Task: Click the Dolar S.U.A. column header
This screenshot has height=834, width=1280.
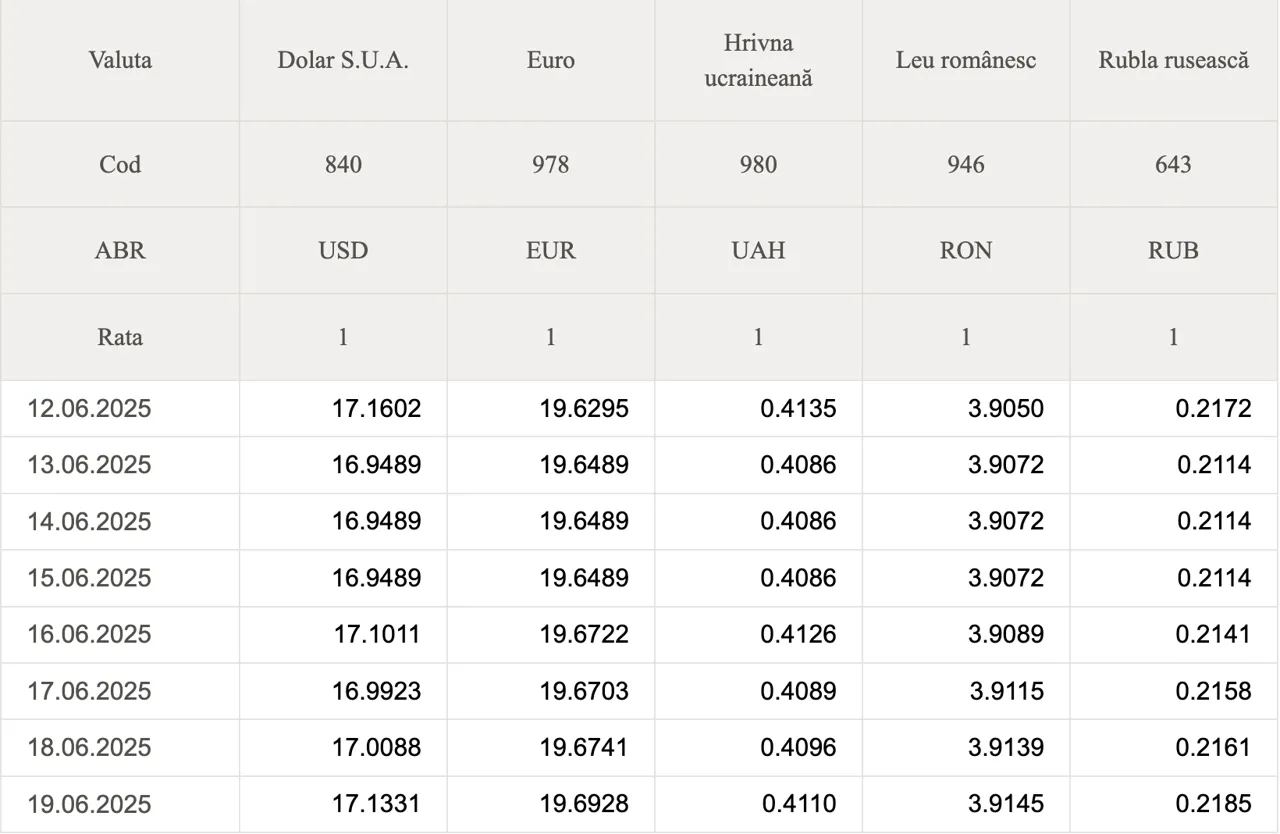Action: [x=343, y=60]
